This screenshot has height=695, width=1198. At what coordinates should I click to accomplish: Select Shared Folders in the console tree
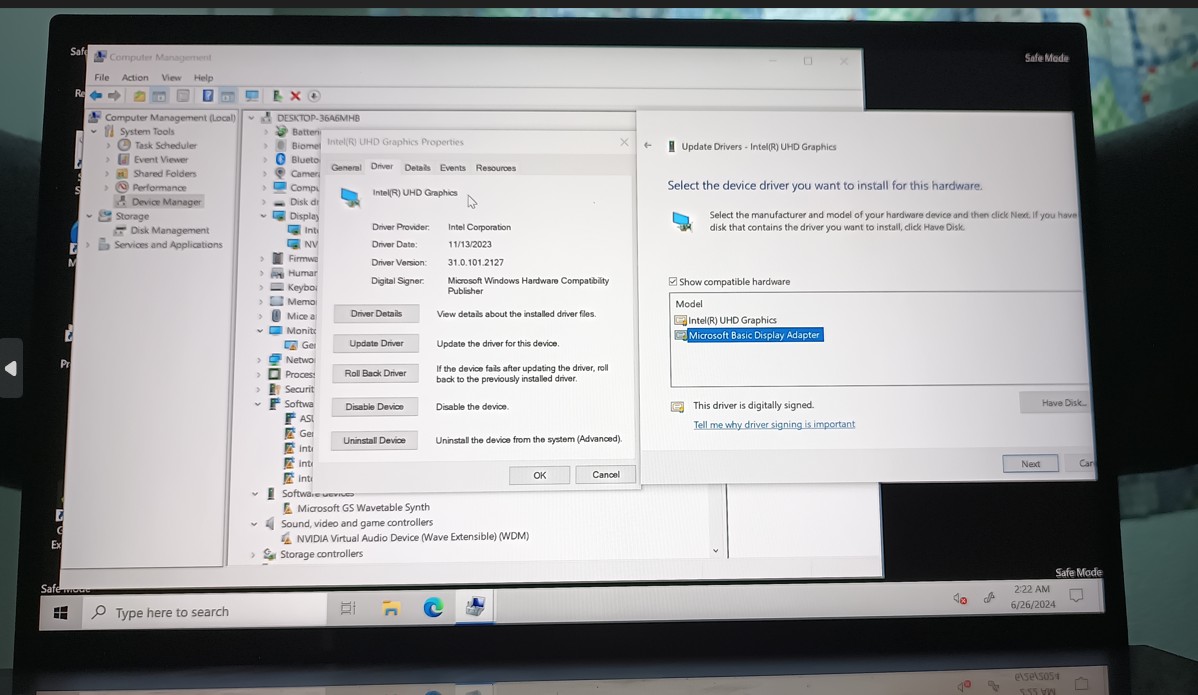click(164, 173)
